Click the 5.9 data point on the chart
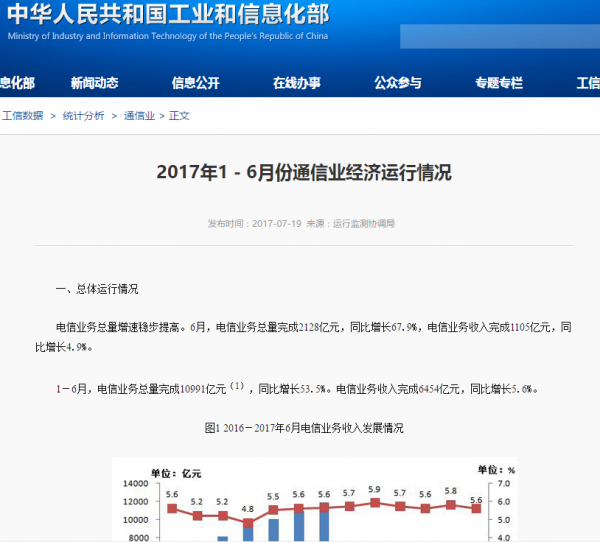600x542 pixels. pyautogui.click(x=375, y=503)
